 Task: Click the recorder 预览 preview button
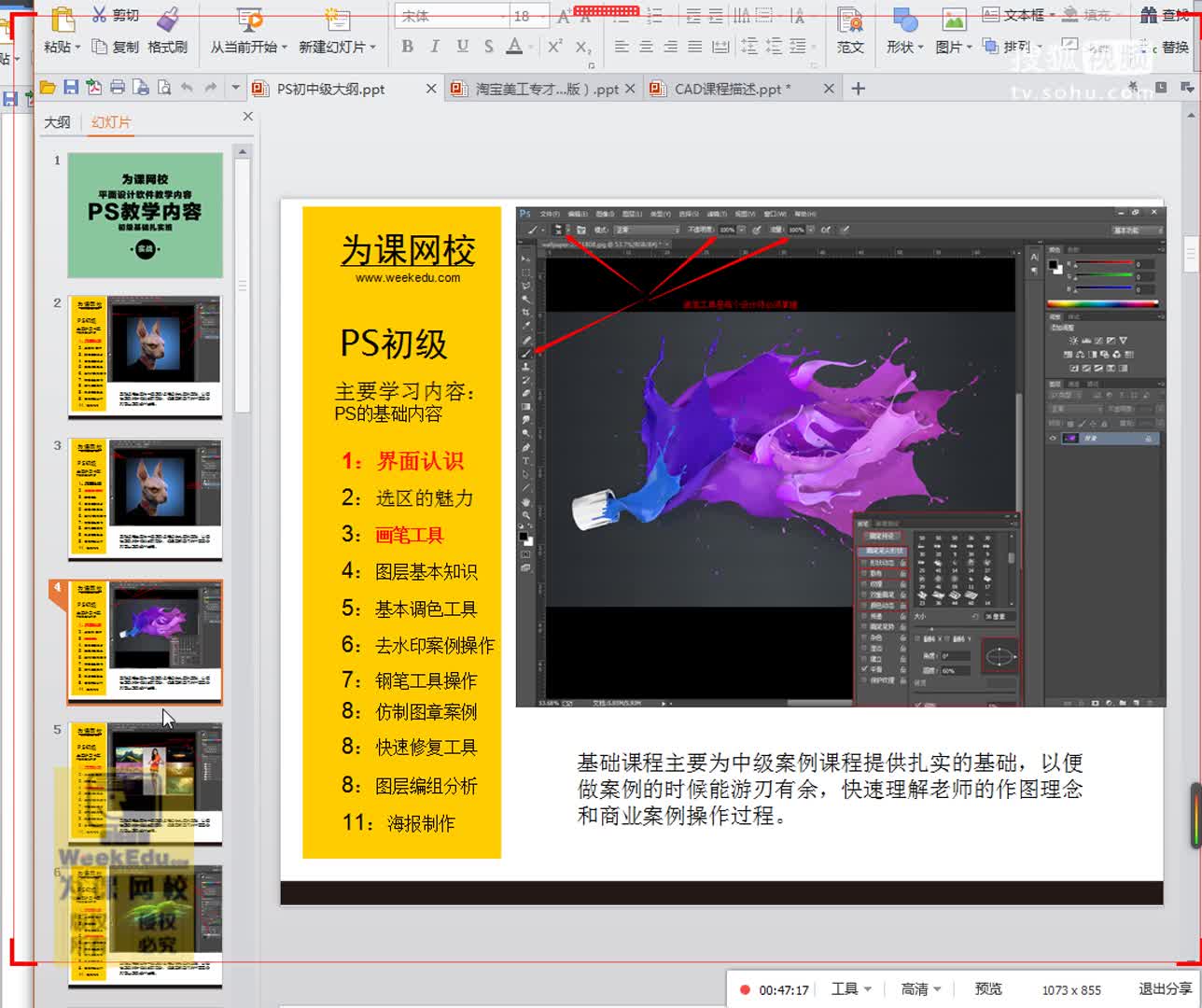[988, 989]
